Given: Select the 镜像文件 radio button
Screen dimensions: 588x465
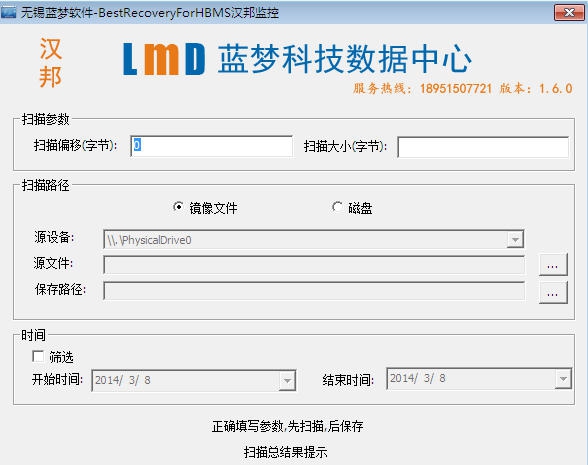Looking at the screenshot, I should 178,207.
